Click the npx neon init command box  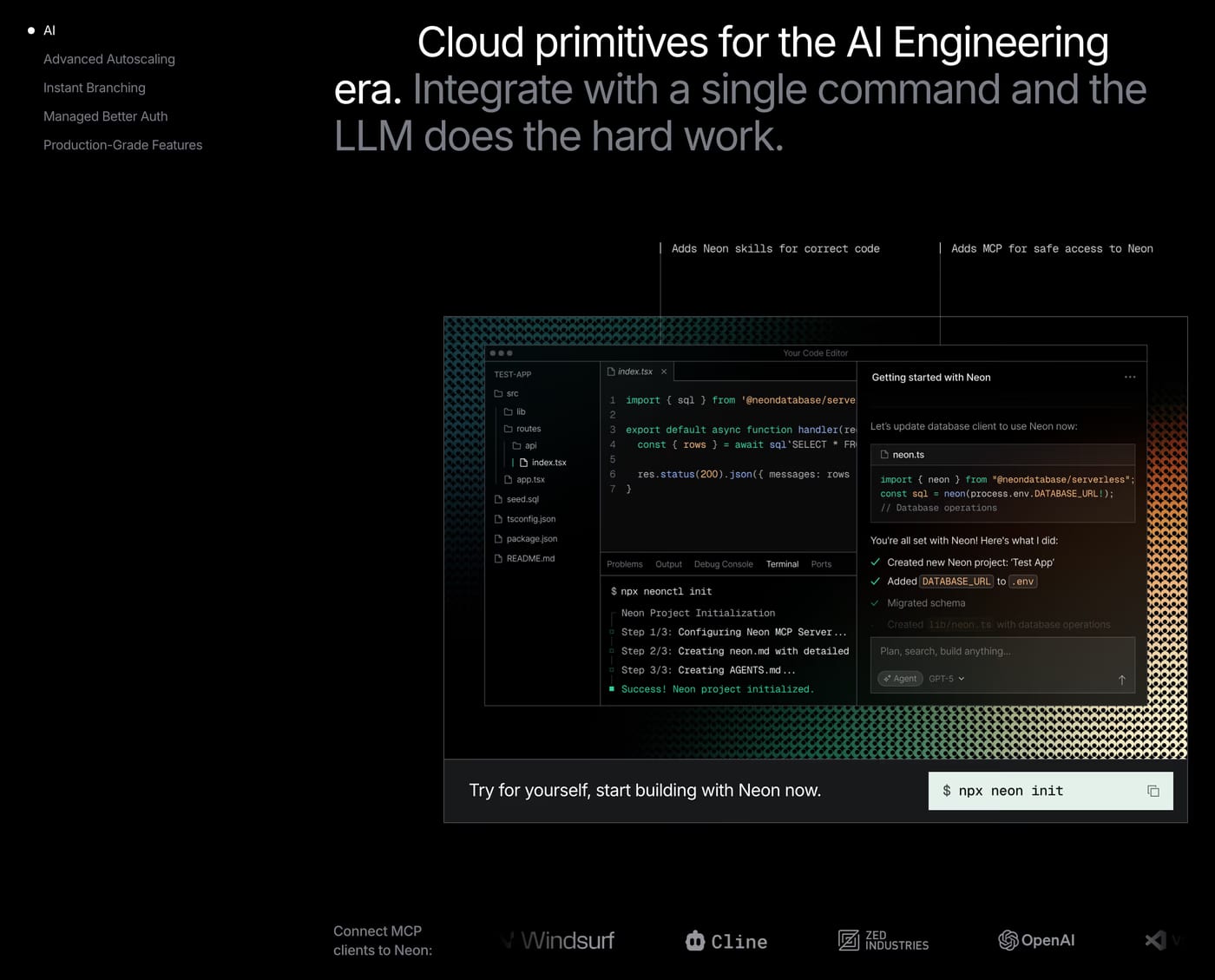(x=1051, y=791)
